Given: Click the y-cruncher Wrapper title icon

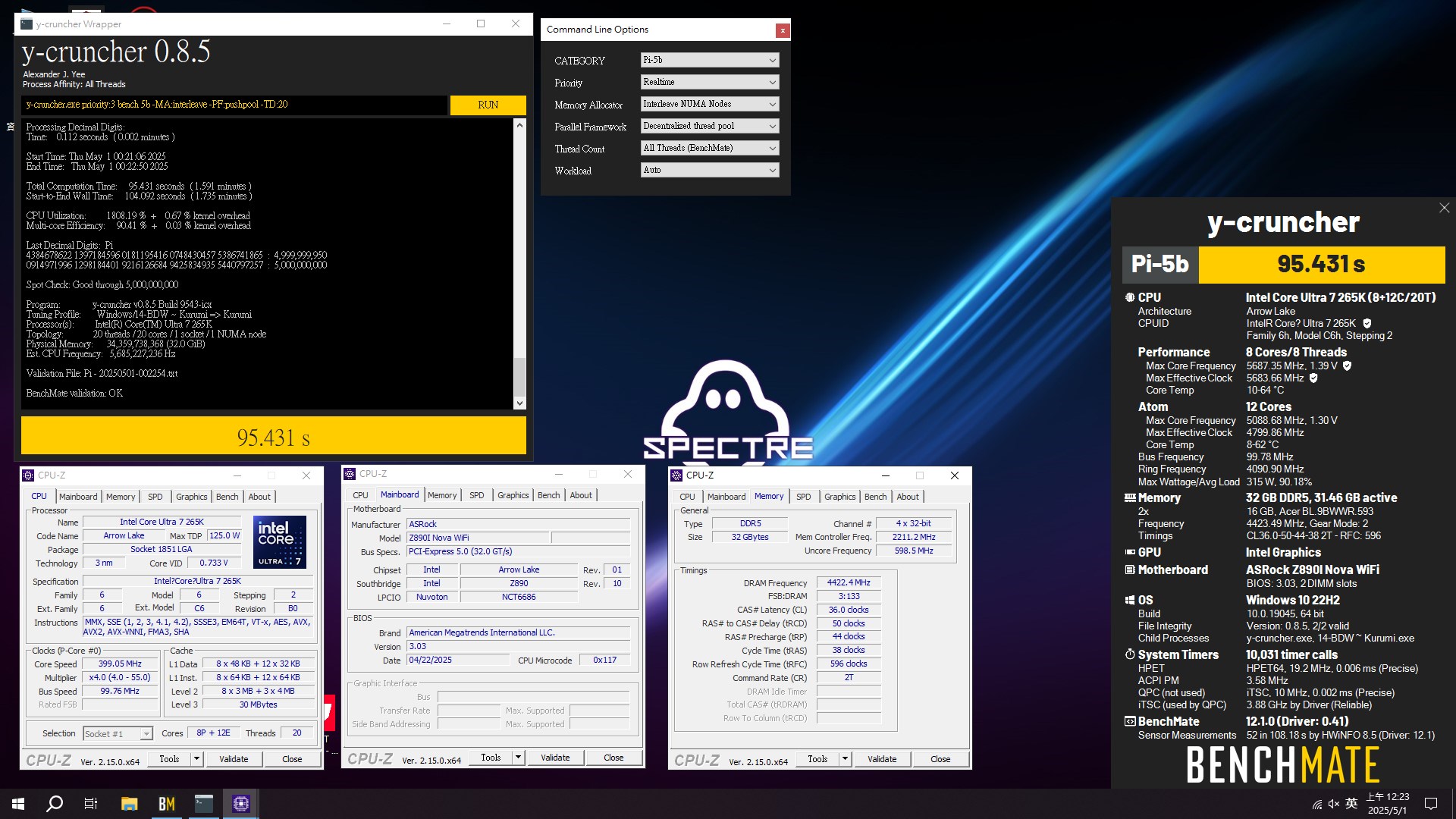Looking at the screenshot, I should coord(27,24).
